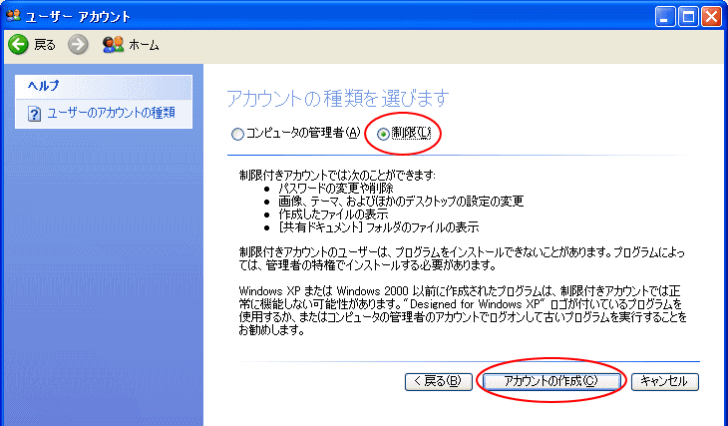Click the ホーム toolbar label
The image size is (728, 426).
(144, 45)
